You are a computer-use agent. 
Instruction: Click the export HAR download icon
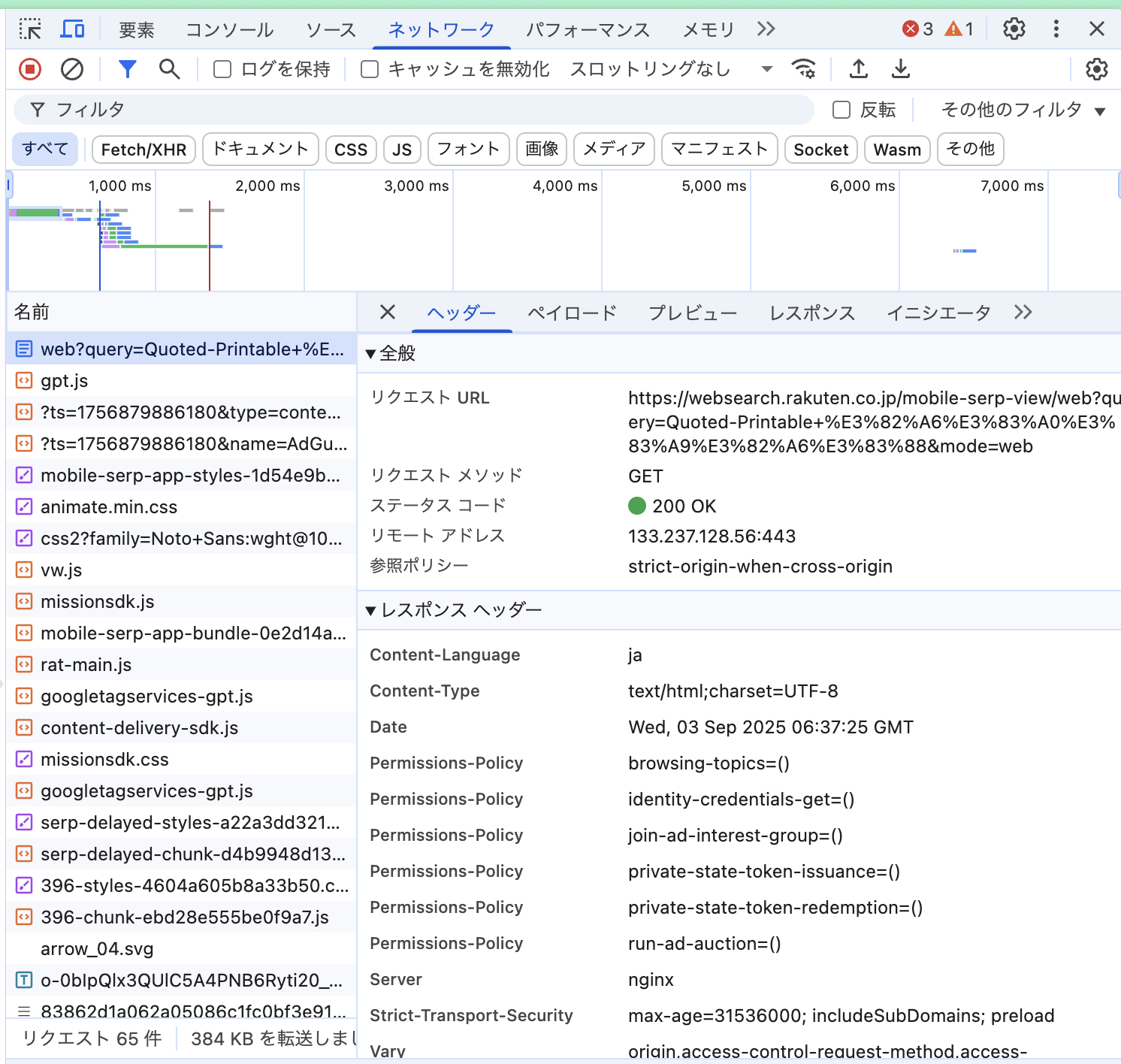pos(901,69)
